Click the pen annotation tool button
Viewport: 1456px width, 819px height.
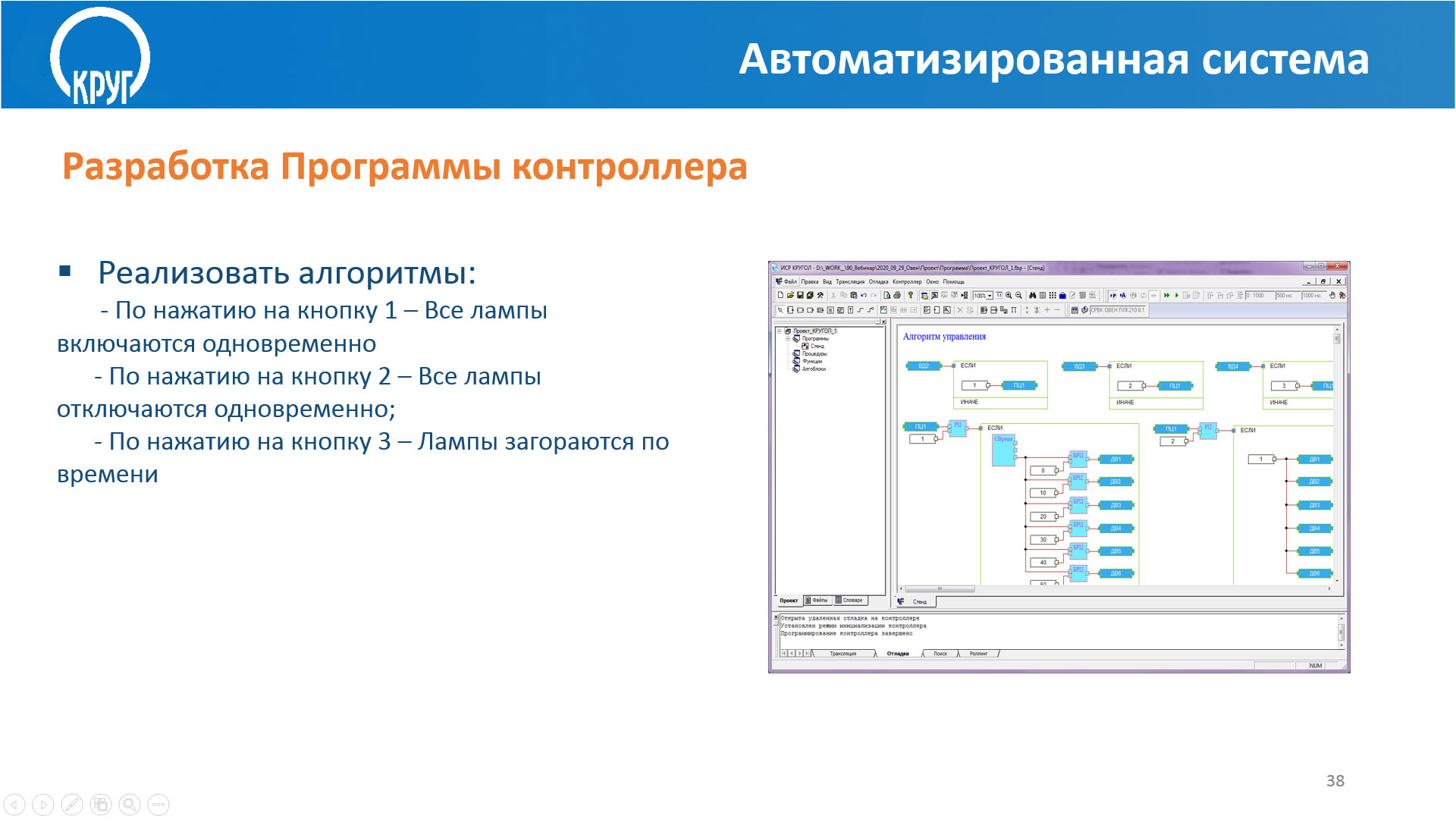(72, 805)
